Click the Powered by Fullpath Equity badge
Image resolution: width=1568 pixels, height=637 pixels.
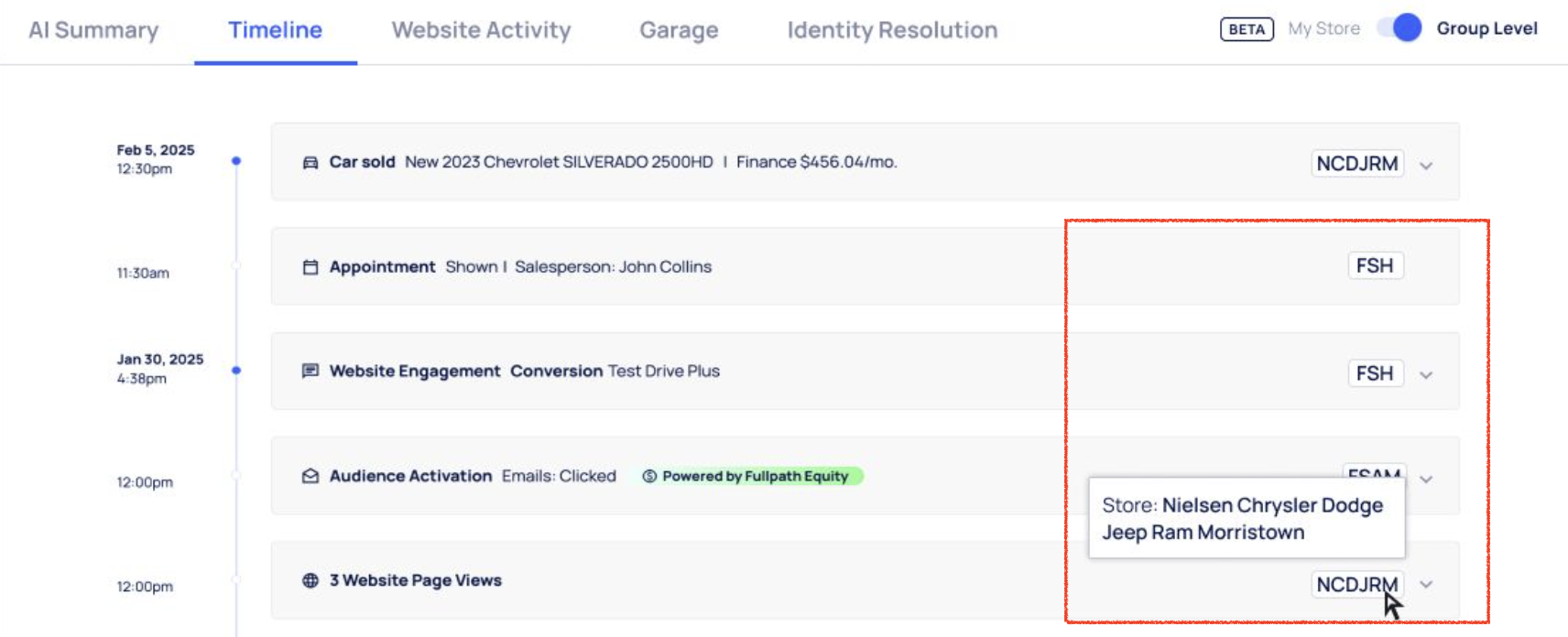pos(752,476)
